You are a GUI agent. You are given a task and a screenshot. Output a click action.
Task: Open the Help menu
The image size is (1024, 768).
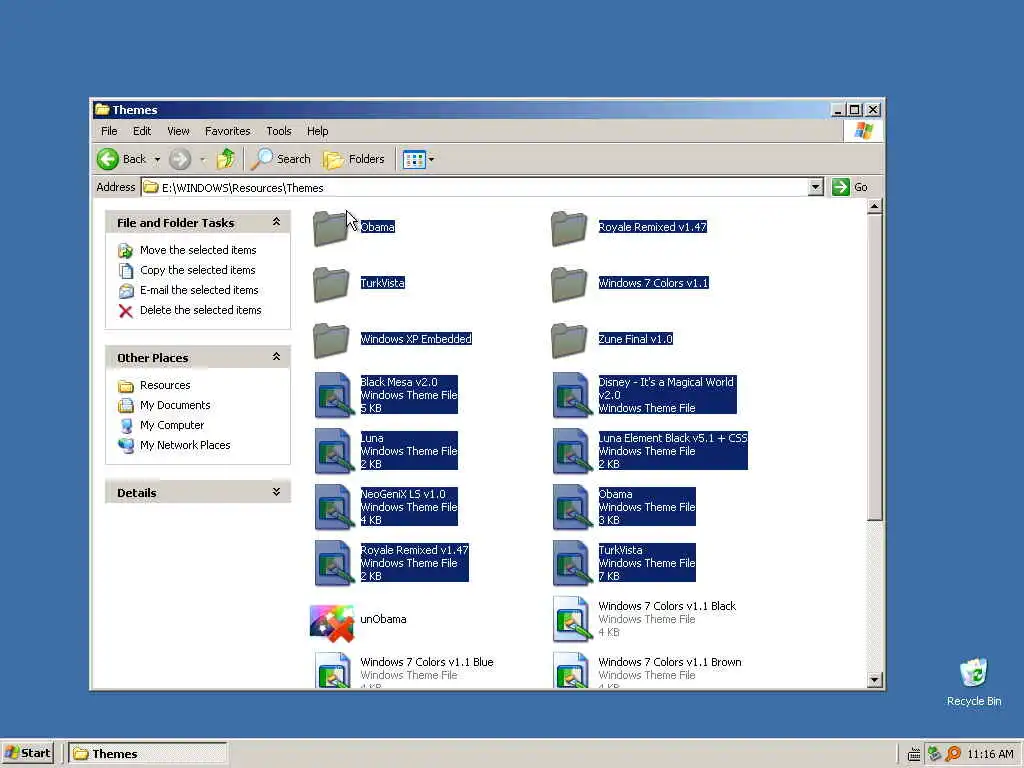317,131
